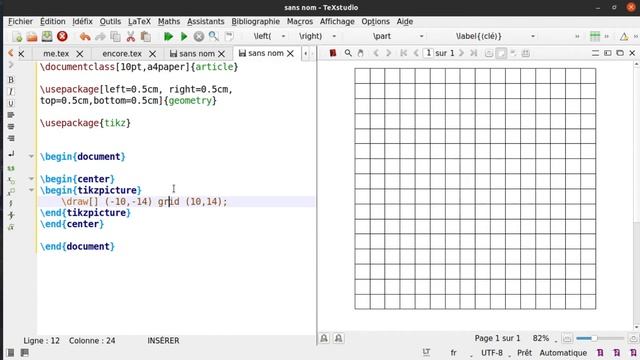This screenshot has height=360, width=640.
Task: Open the LaTeX menu
Action: point(139,22)
